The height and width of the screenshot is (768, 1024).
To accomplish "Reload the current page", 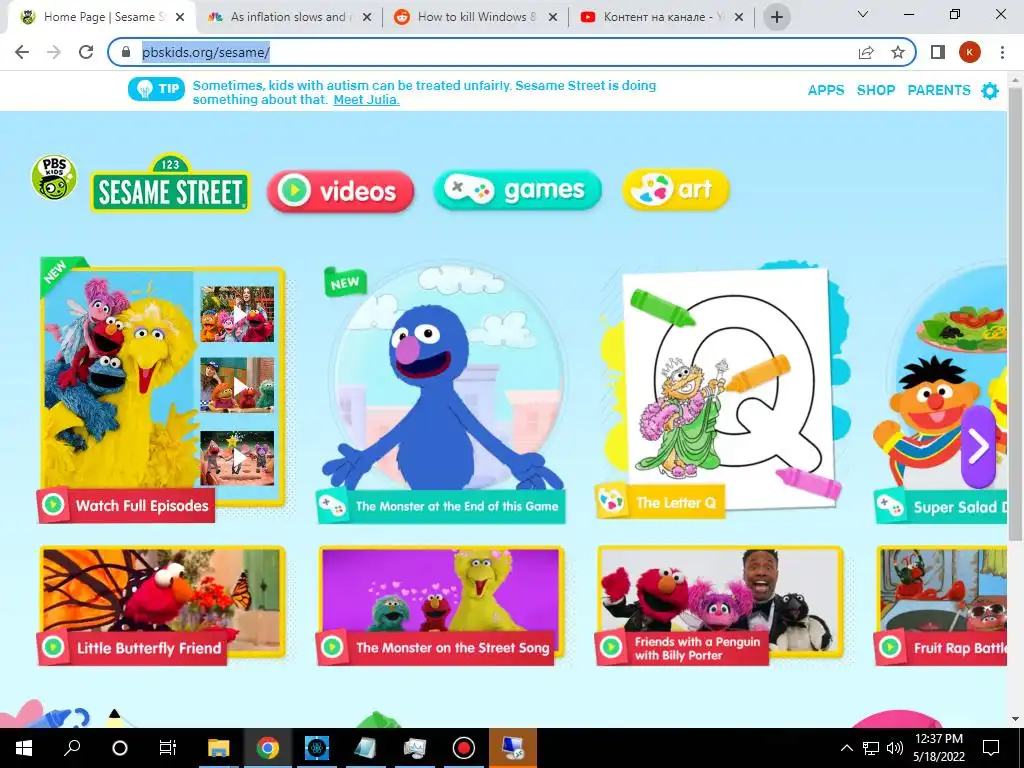I will point(86,52).
